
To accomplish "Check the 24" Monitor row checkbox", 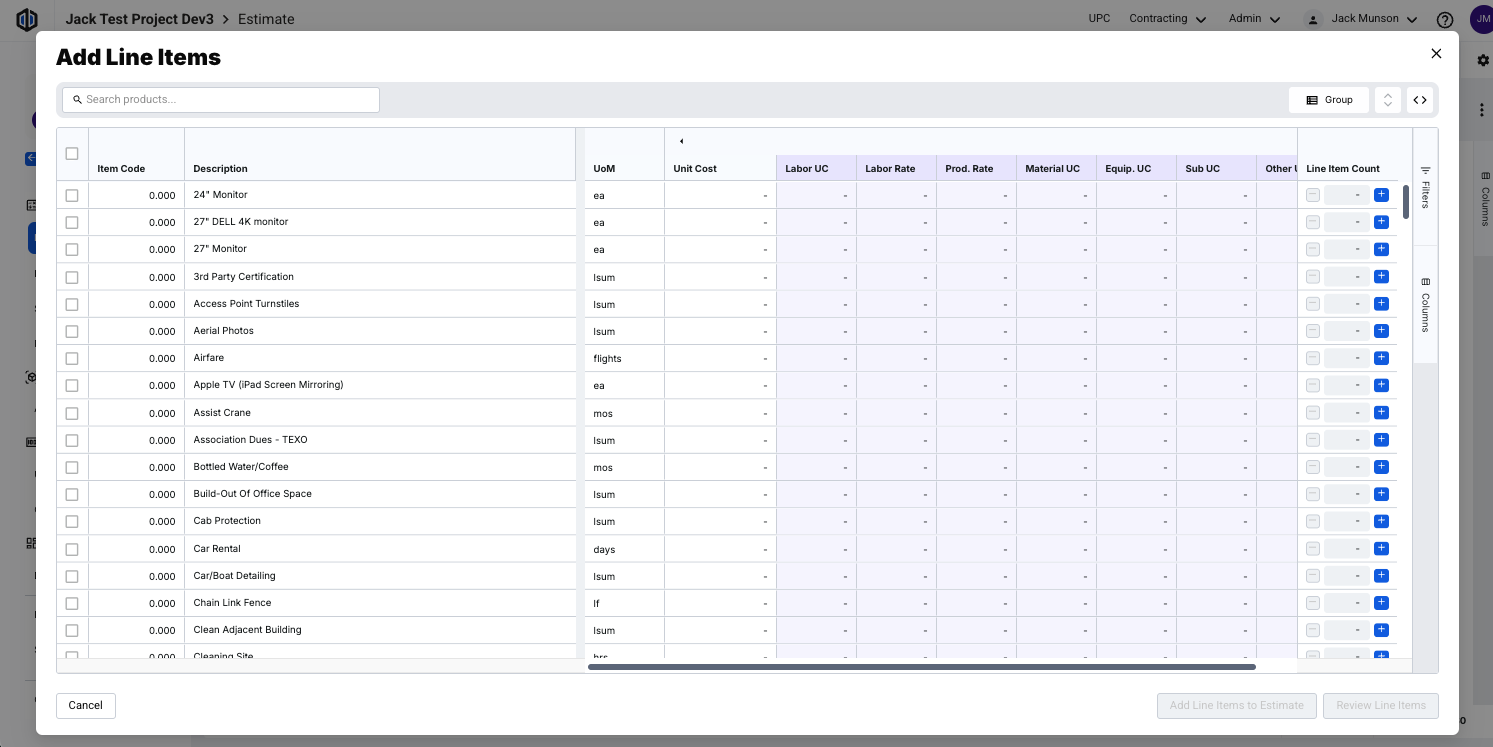I will 72,195.
